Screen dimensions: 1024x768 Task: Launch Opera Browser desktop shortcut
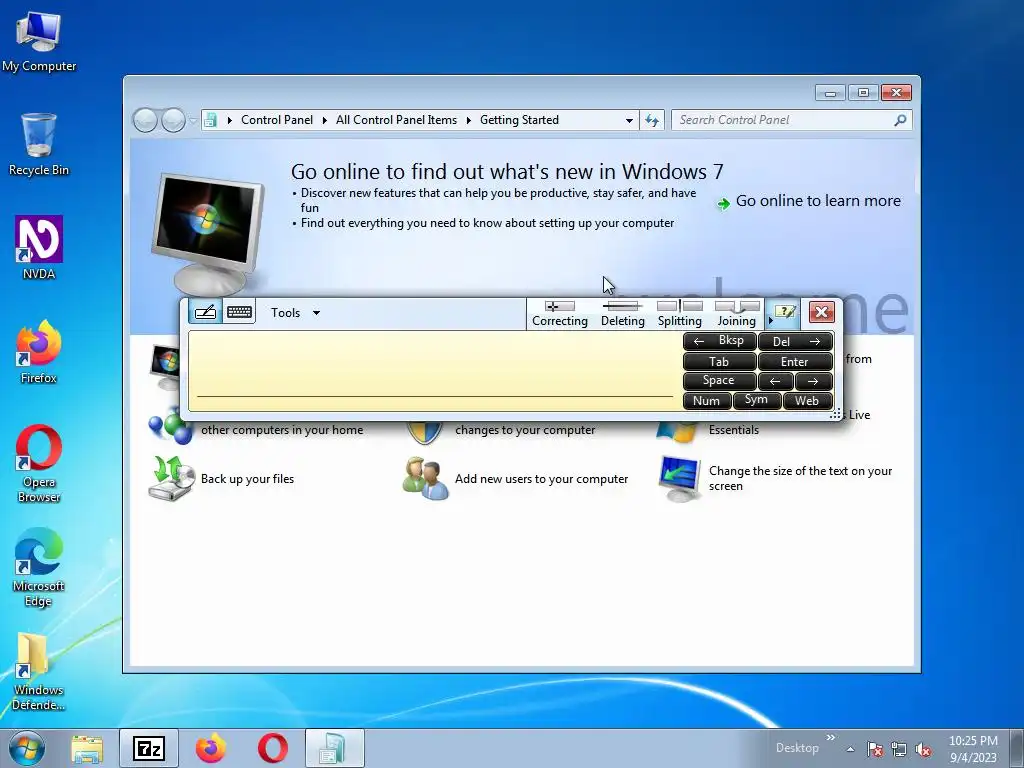39,464
